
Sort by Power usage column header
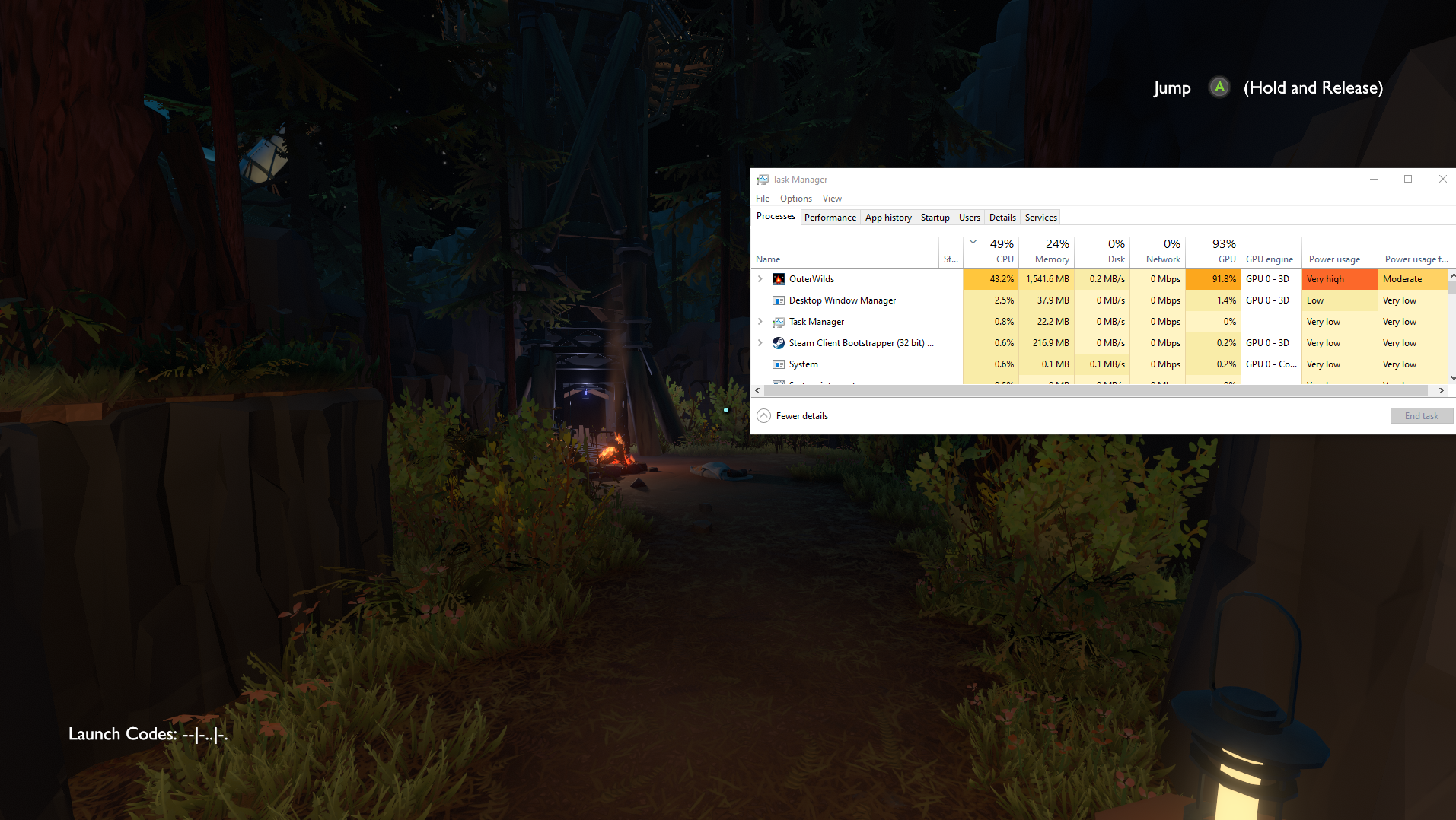1340,252
